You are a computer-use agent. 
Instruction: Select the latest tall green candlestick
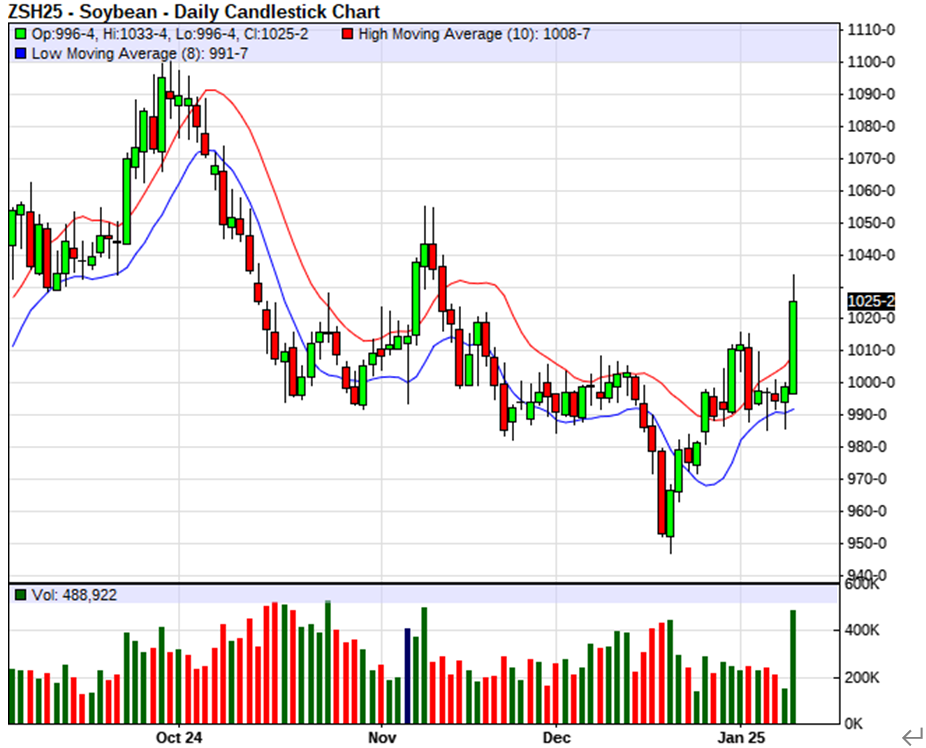point(793,347)
